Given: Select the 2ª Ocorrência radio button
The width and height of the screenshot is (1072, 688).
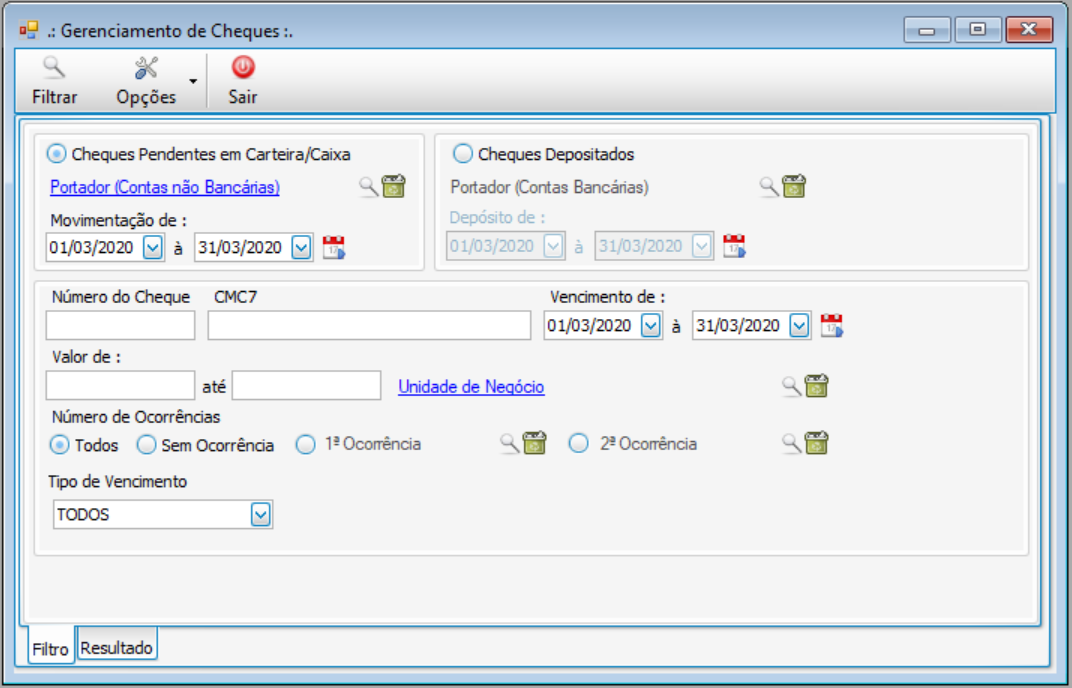Looking at the screenshot, I should tap(579, 444).
